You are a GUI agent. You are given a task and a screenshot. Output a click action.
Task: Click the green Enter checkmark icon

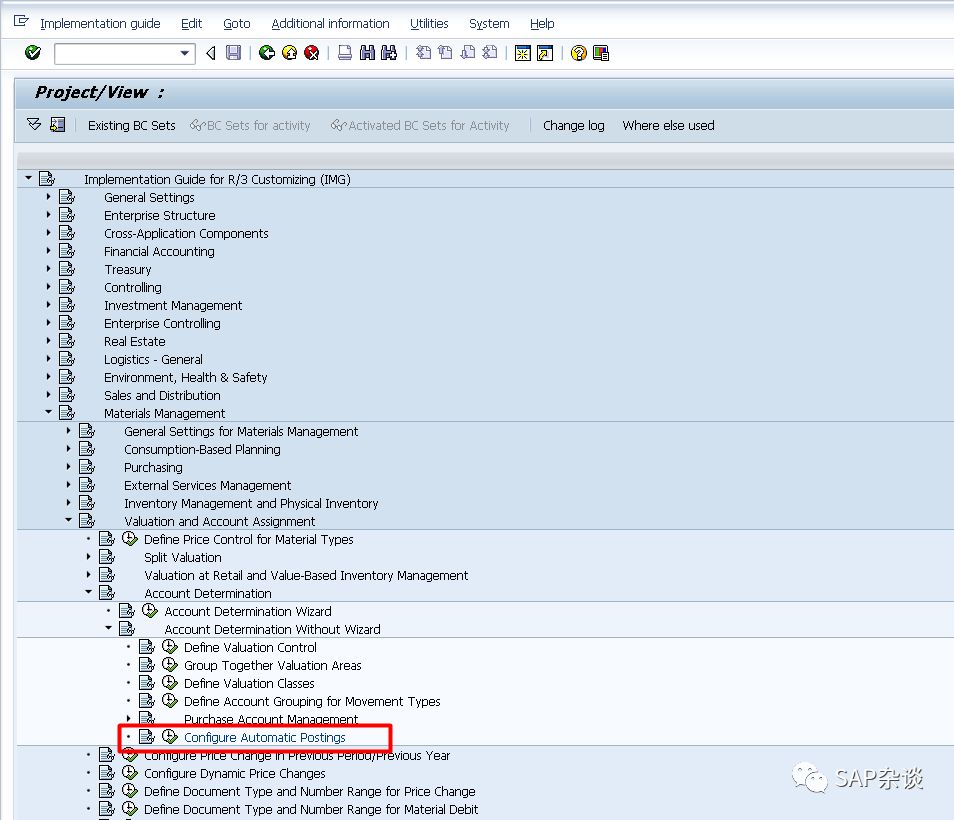coord(33,53)
